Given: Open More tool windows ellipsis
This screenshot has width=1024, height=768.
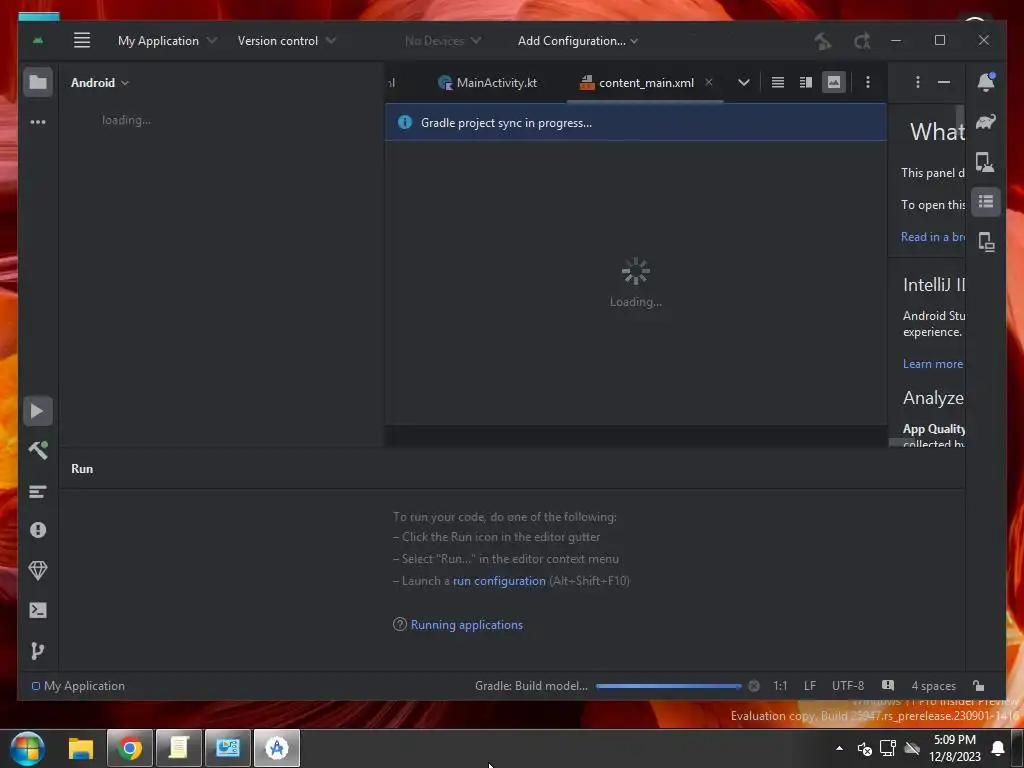Looking at the screenshot, I should 38,122.
